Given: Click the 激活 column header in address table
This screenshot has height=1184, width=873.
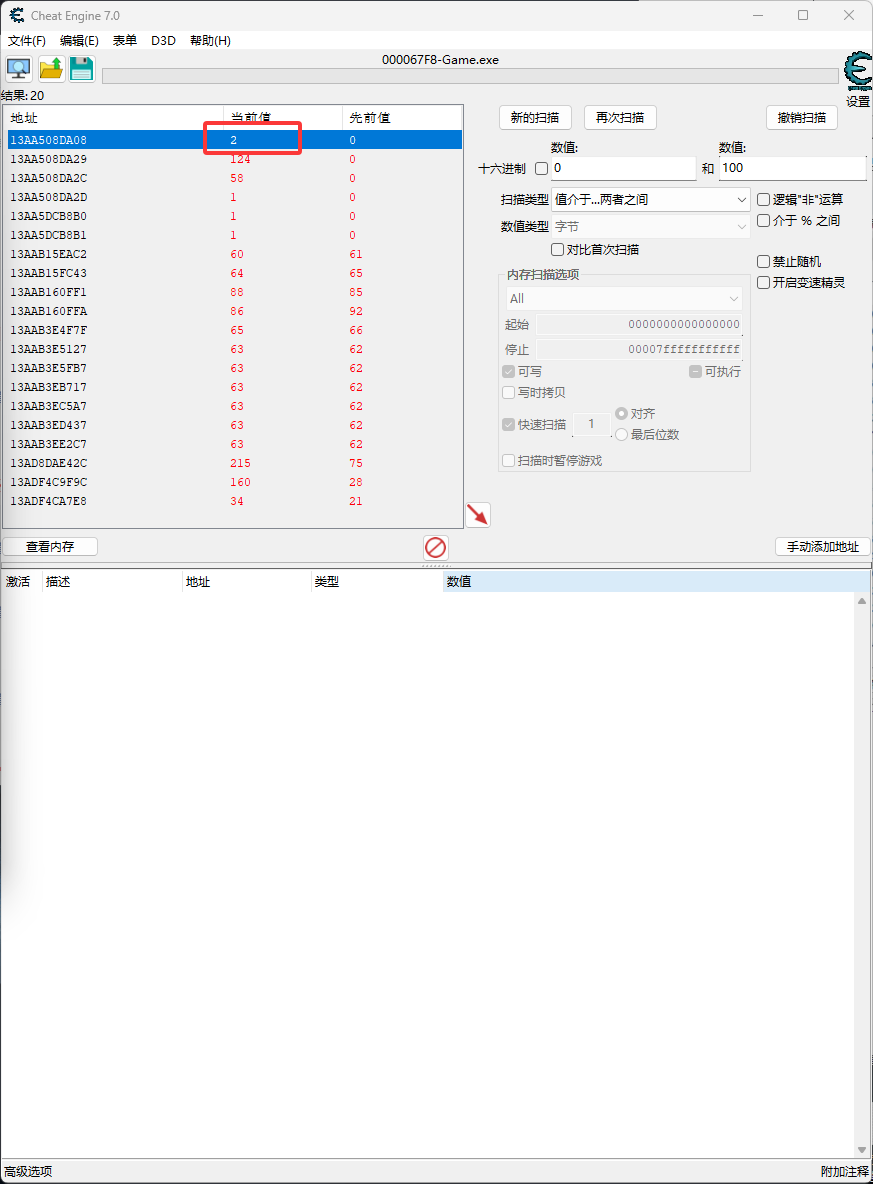Looking at the screenshot, I should 20,581.
